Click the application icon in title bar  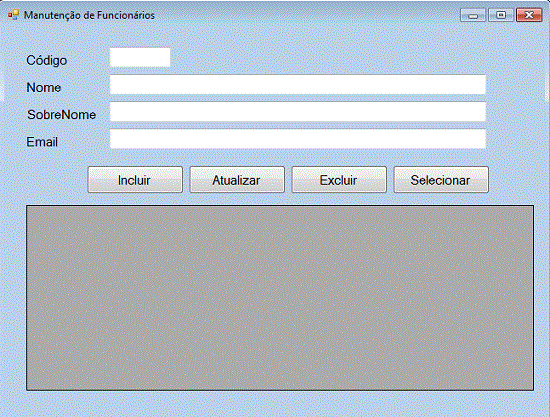[x=13, y=15]
